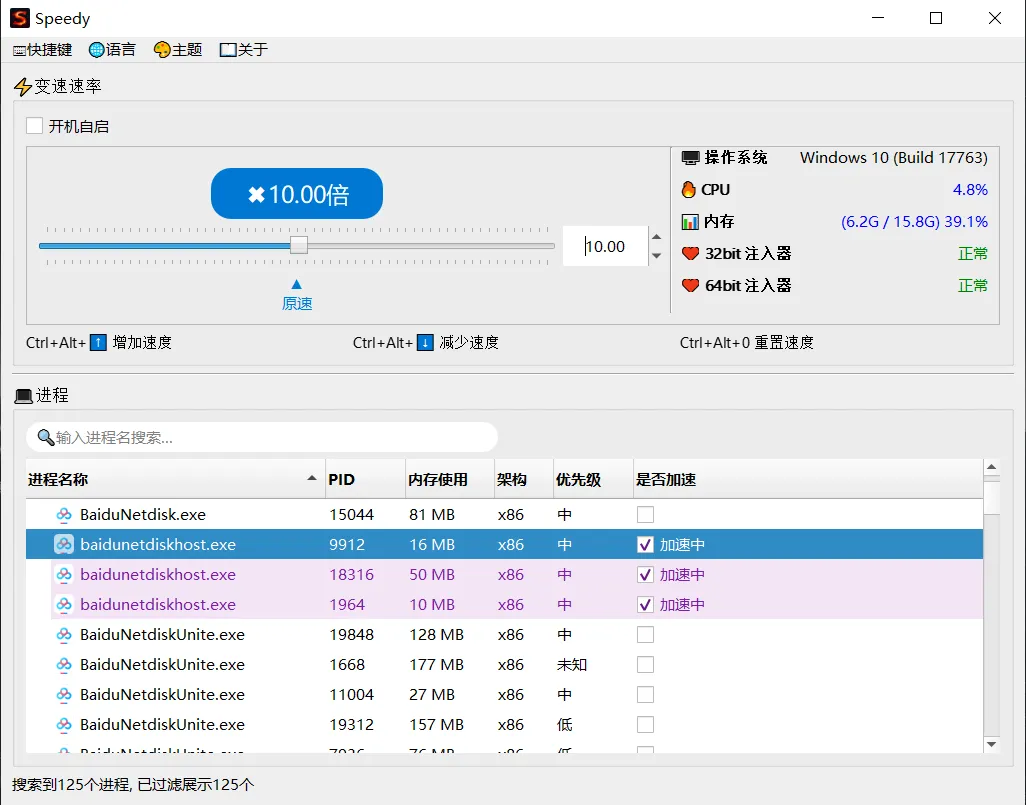
Task: Sort by 内存使用 column header
Action: tap(450, 480)
